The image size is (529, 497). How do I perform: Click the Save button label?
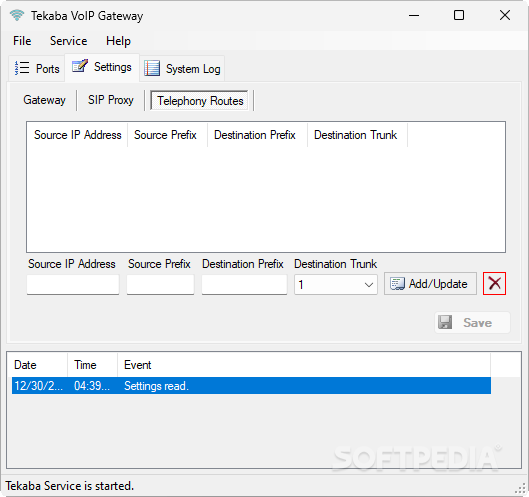pos(477,323)
